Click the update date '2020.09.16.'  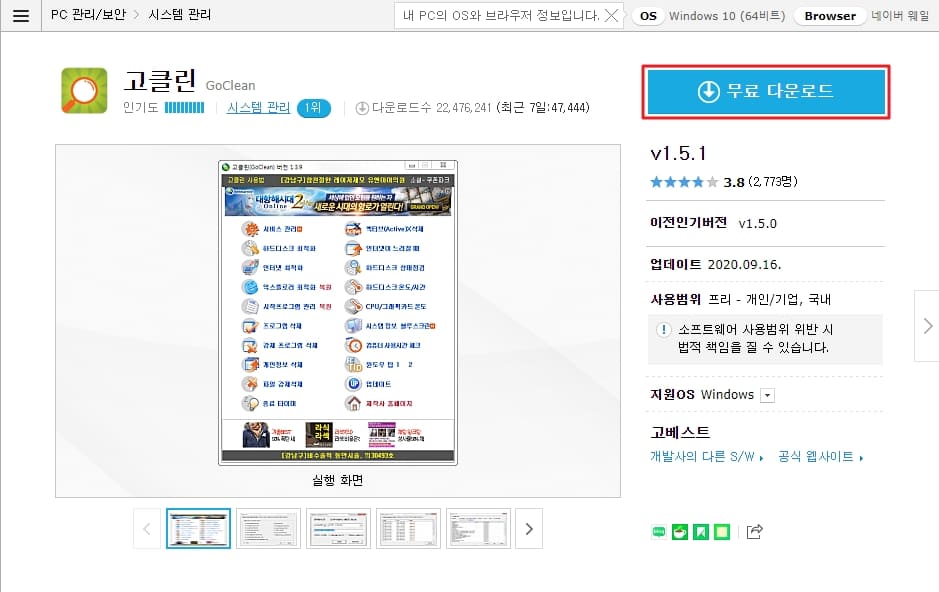click(744, 265)
